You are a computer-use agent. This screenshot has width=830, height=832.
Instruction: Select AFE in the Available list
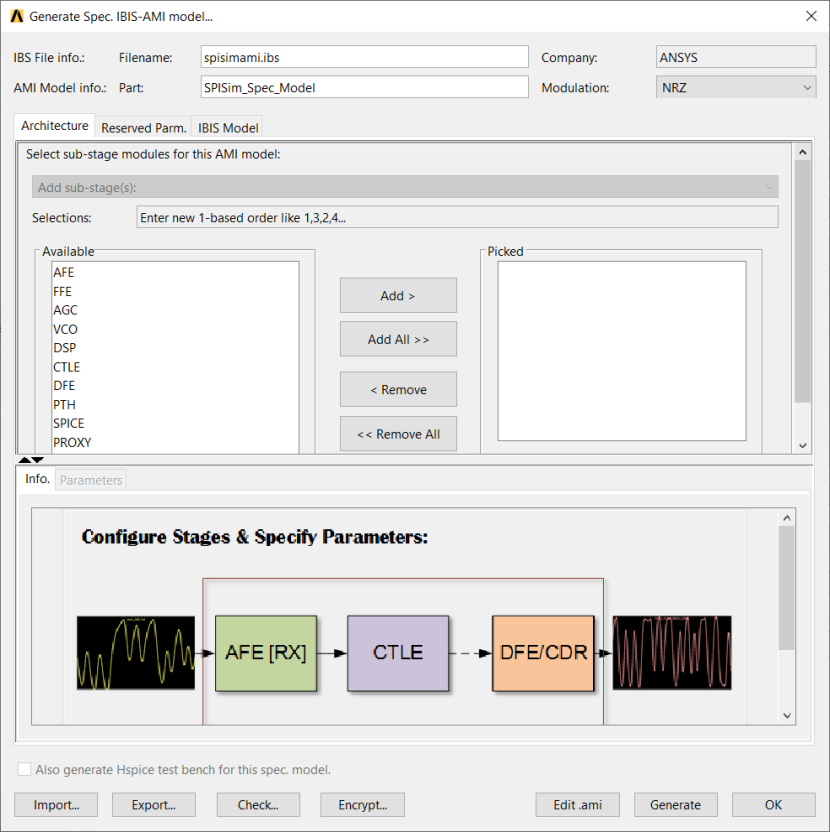(x=175, y=272)
